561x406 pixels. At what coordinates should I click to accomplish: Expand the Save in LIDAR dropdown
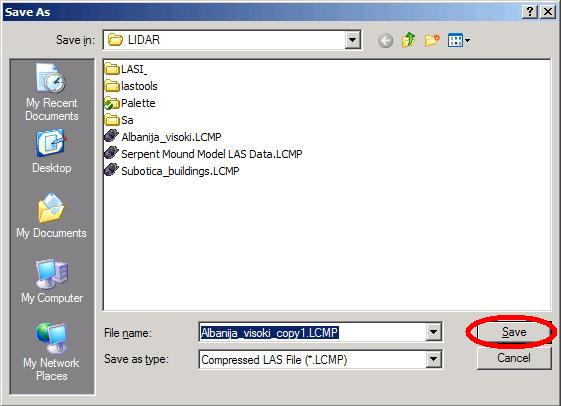(352, 40)
